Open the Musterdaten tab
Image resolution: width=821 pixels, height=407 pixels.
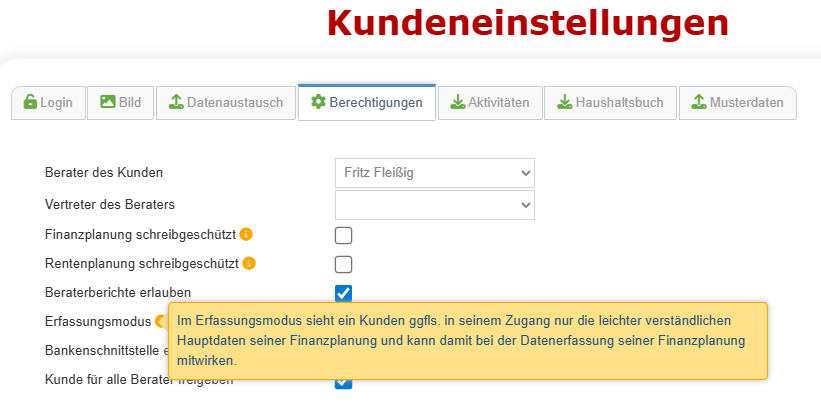[738, 103]
